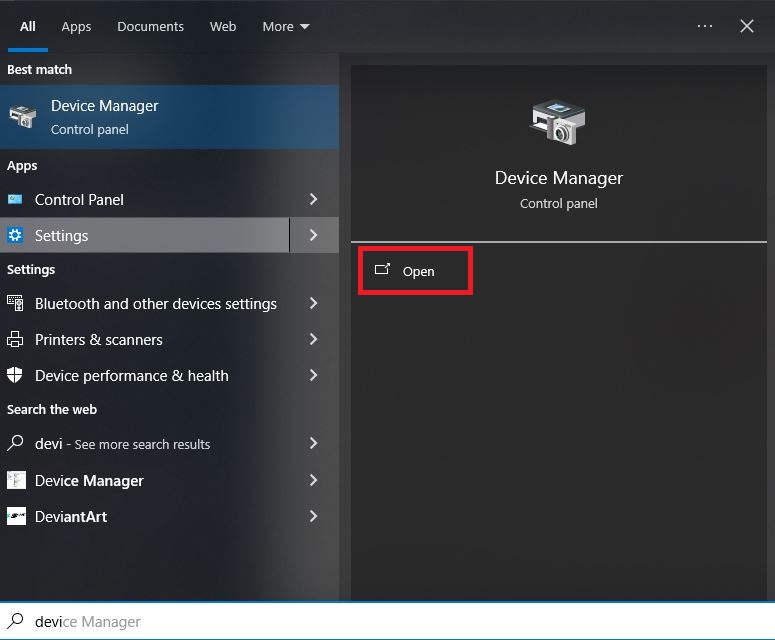The image size is (775, 640).
Task: Select the DeviantArt web suggestion
Action: point(145,516)
